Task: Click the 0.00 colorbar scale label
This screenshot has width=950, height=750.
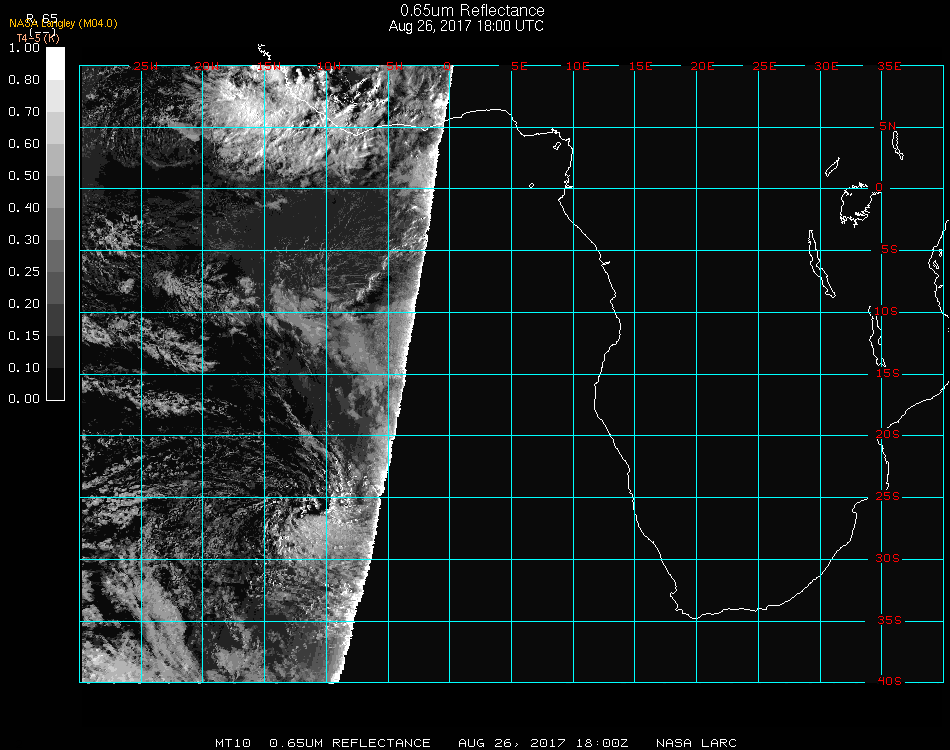Action: tap(23, 399)
